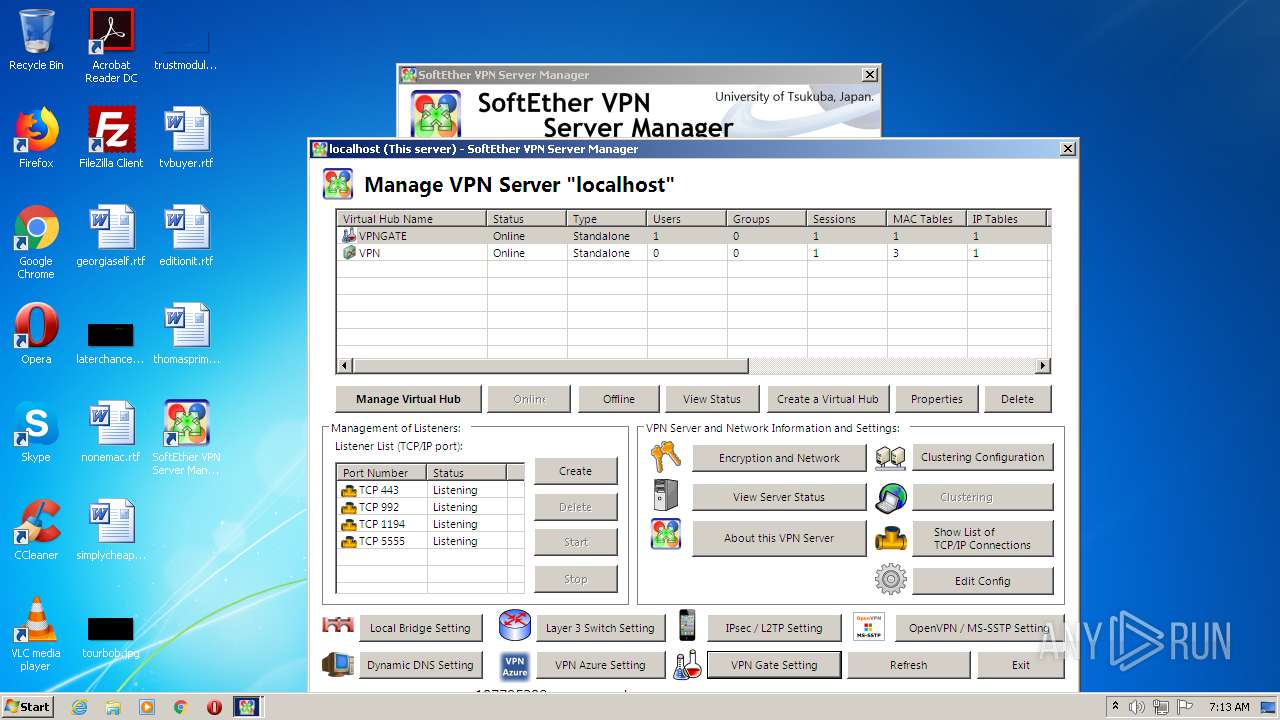1280x720 pixels.
Task: Sort hubs by Sessions column header
Action: [x=847, y=219]
